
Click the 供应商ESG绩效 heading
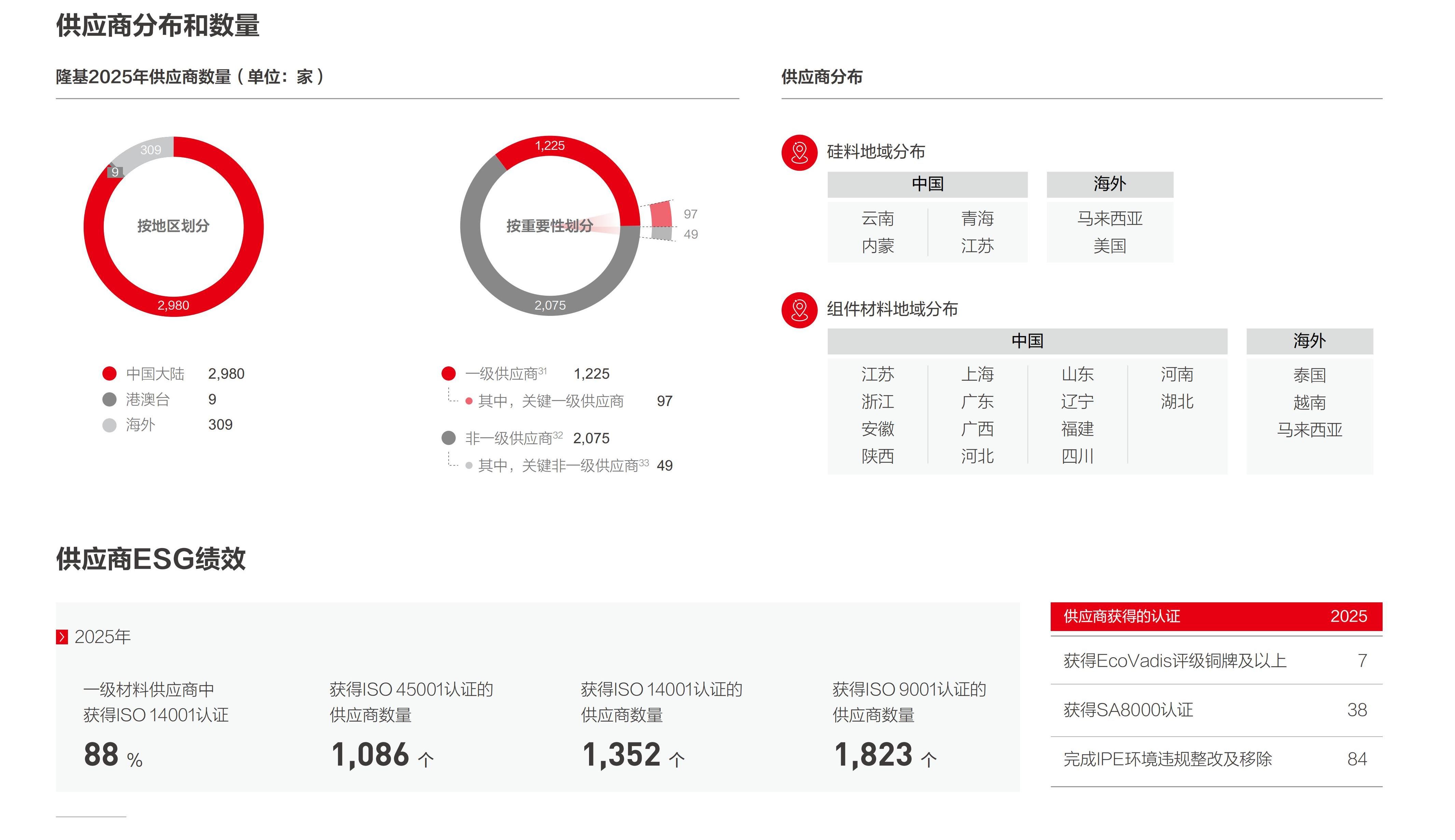(x=151, y=559)
